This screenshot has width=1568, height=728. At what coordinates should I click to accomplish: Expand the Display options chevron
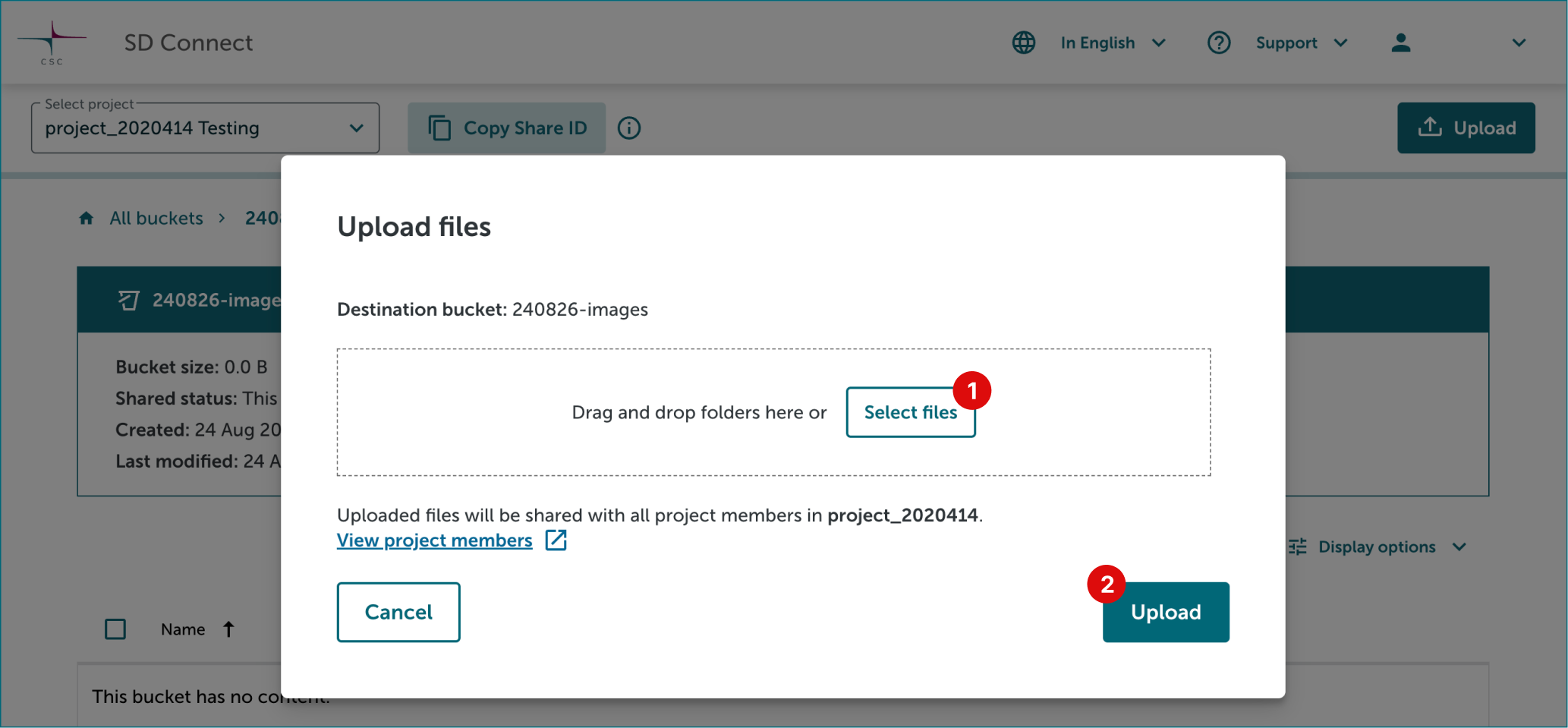pos(1459,547)
